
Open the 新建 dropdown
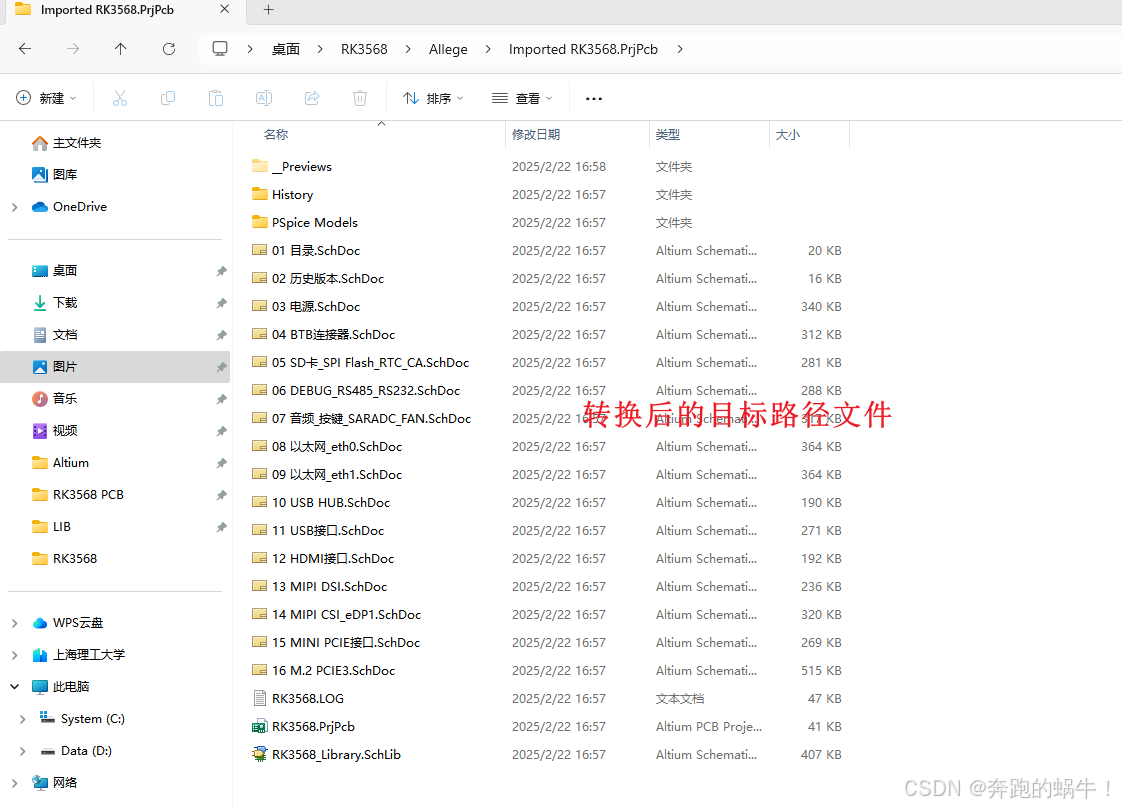pos(46,98)
